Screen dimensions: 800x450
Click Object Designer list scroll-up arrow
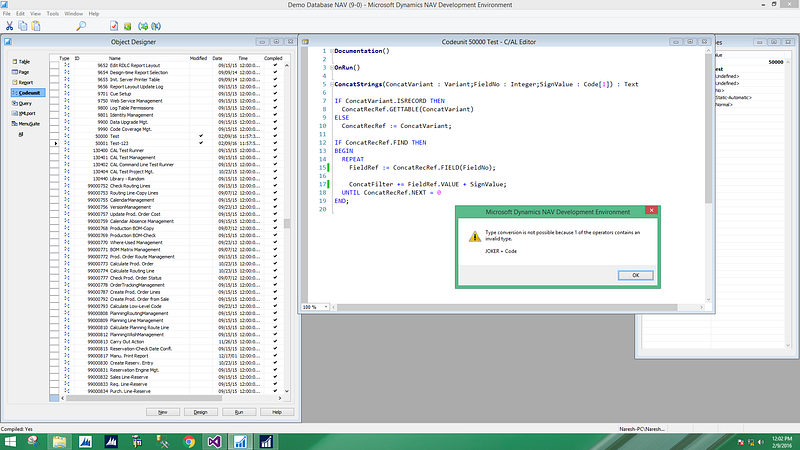click(x=287, y=65)
